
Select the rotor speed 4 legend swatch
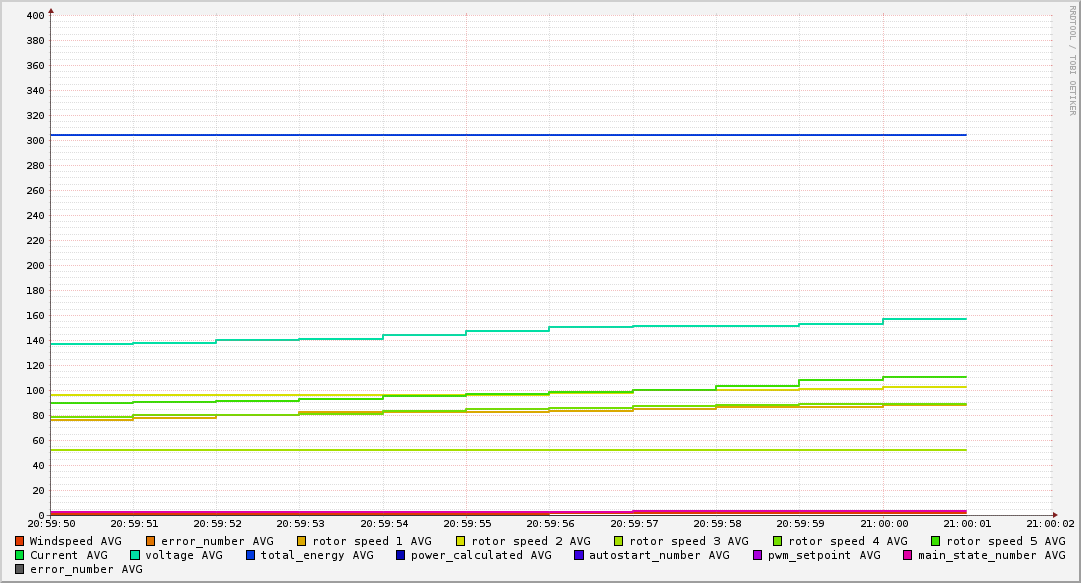click(778, 541)
